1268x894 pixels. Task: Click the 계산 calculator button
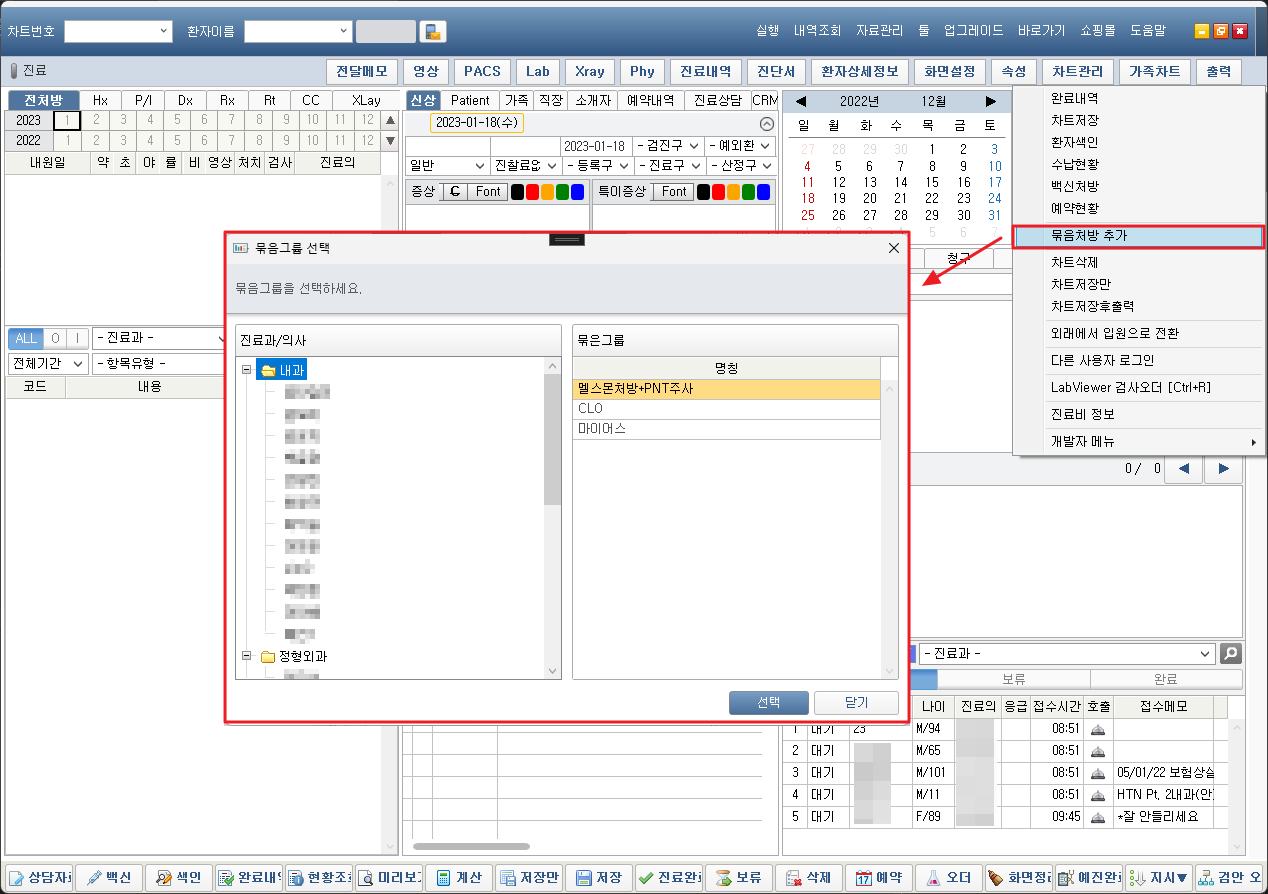click(x=459, y=878)
